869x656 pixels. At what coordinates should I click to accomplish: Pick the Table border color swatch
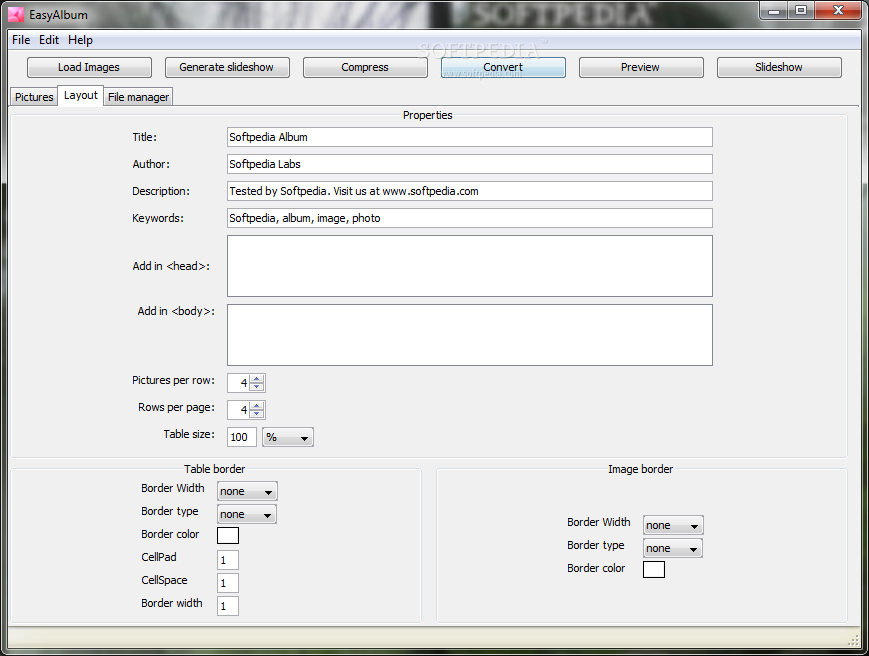(x=228, y=535)
